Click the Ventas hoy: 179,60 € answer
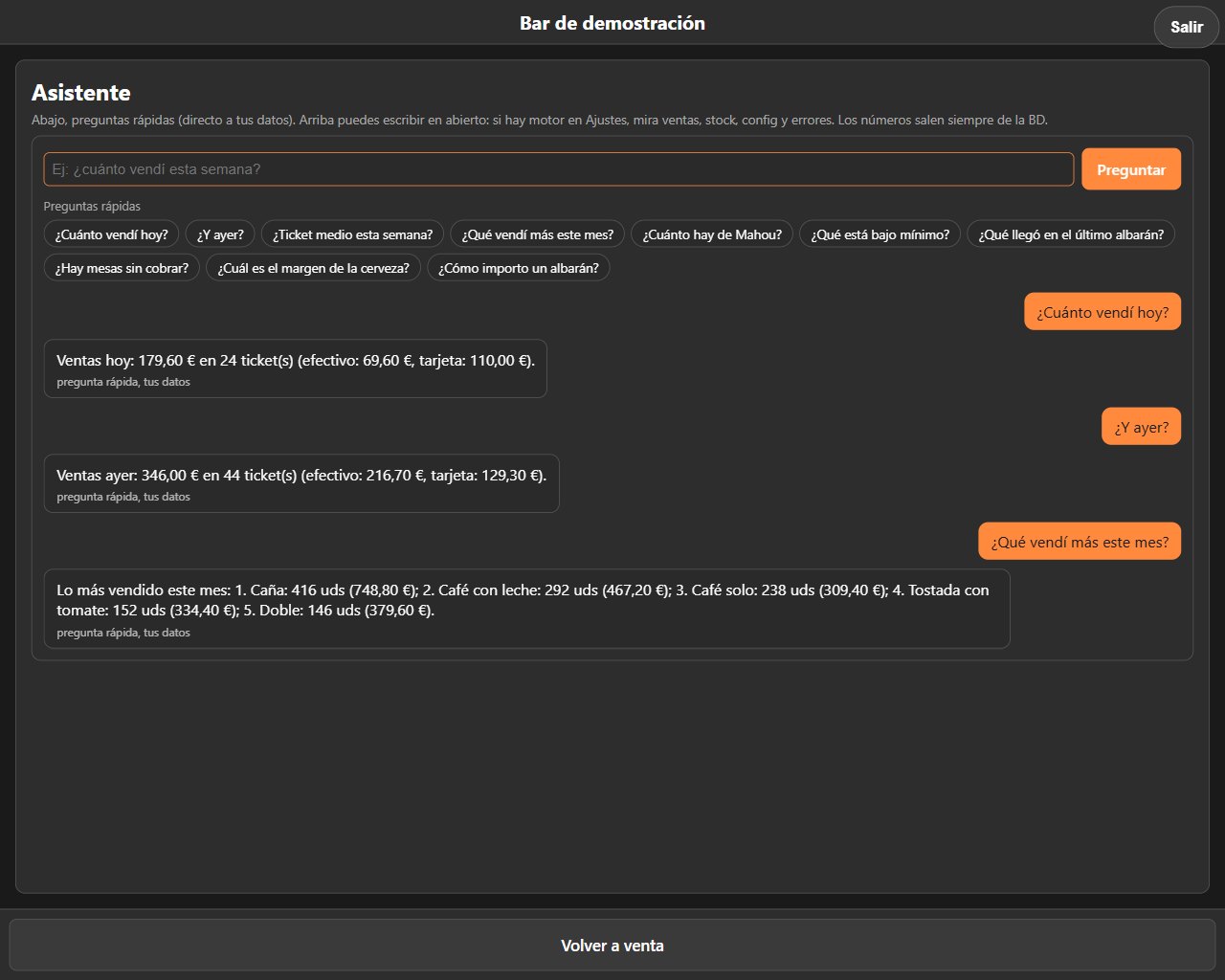This screenshot has width=1225, height=980. tap(295, 368)
